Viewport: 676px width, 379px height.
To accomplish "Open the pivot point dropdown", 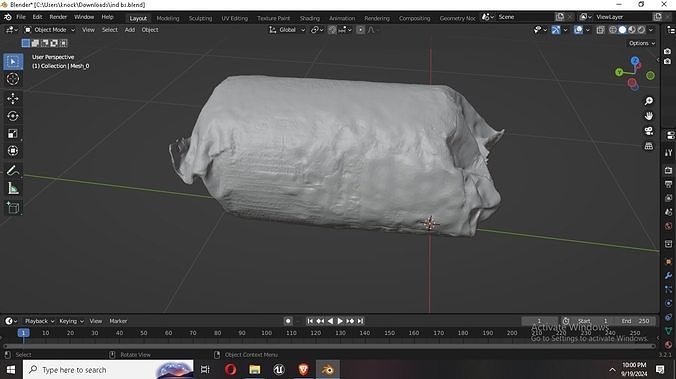I will coord(317,30).
